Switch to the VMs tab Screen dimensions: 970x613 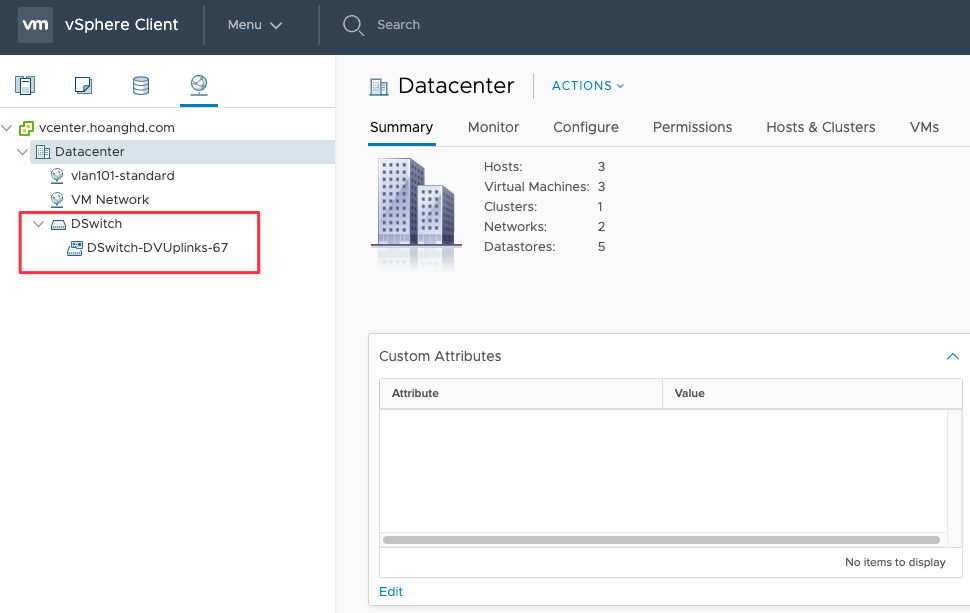click(x=924, y=127)
